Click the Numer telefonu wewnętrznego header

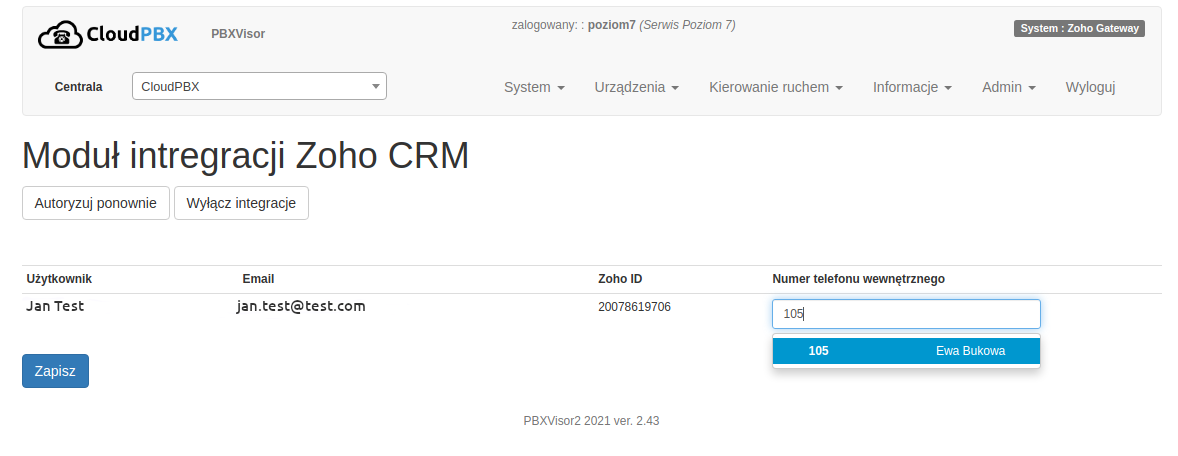858,279
